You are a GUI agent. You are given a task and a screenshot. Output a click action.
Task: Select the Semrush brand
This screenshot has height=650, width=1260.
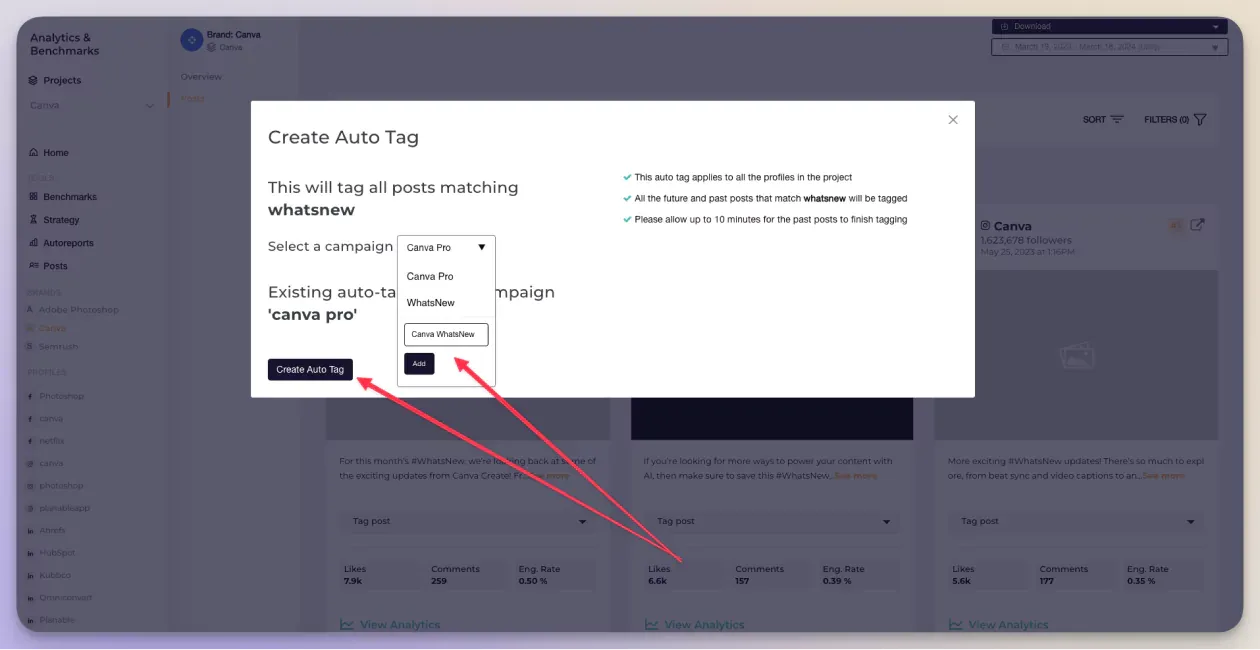(52, 347)
